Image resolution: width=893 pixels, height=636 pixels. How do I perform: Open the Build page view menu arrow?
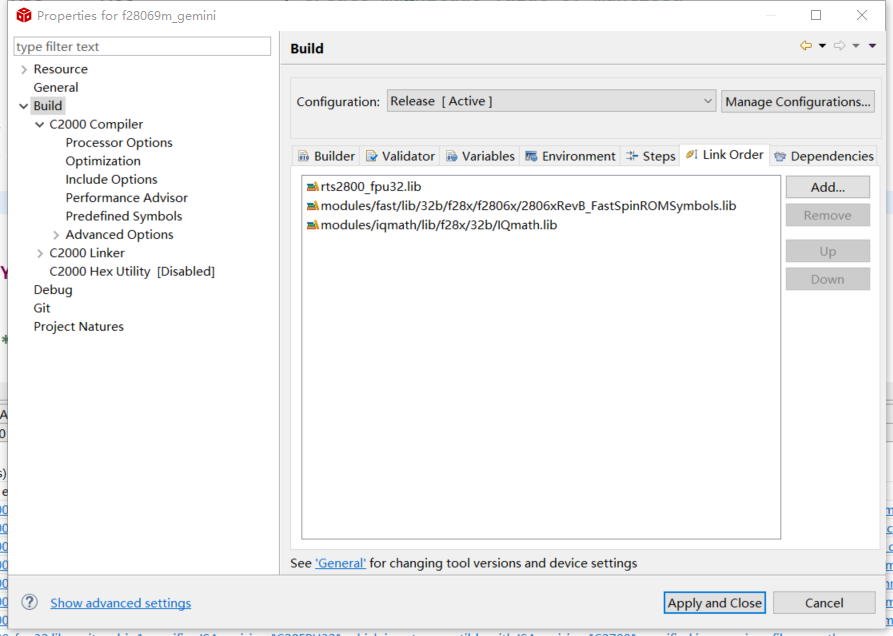[872, 46]
